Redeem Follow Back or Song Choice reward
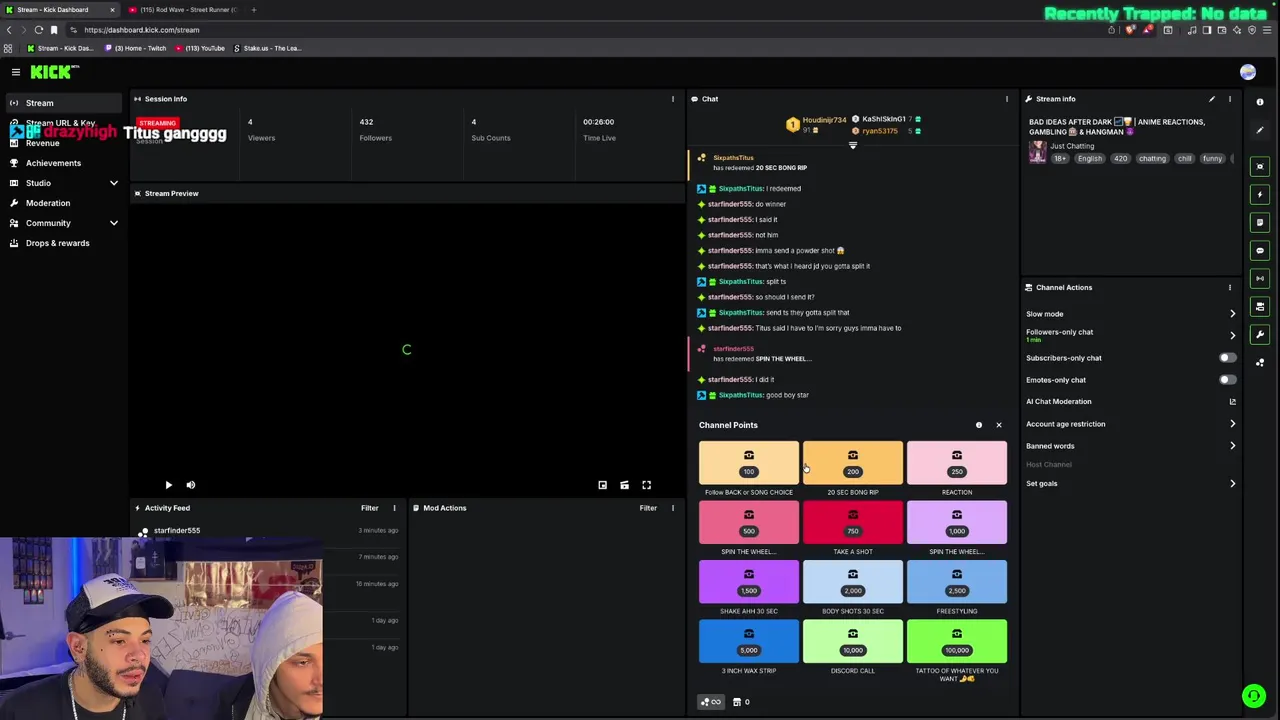 pos(749,463)
